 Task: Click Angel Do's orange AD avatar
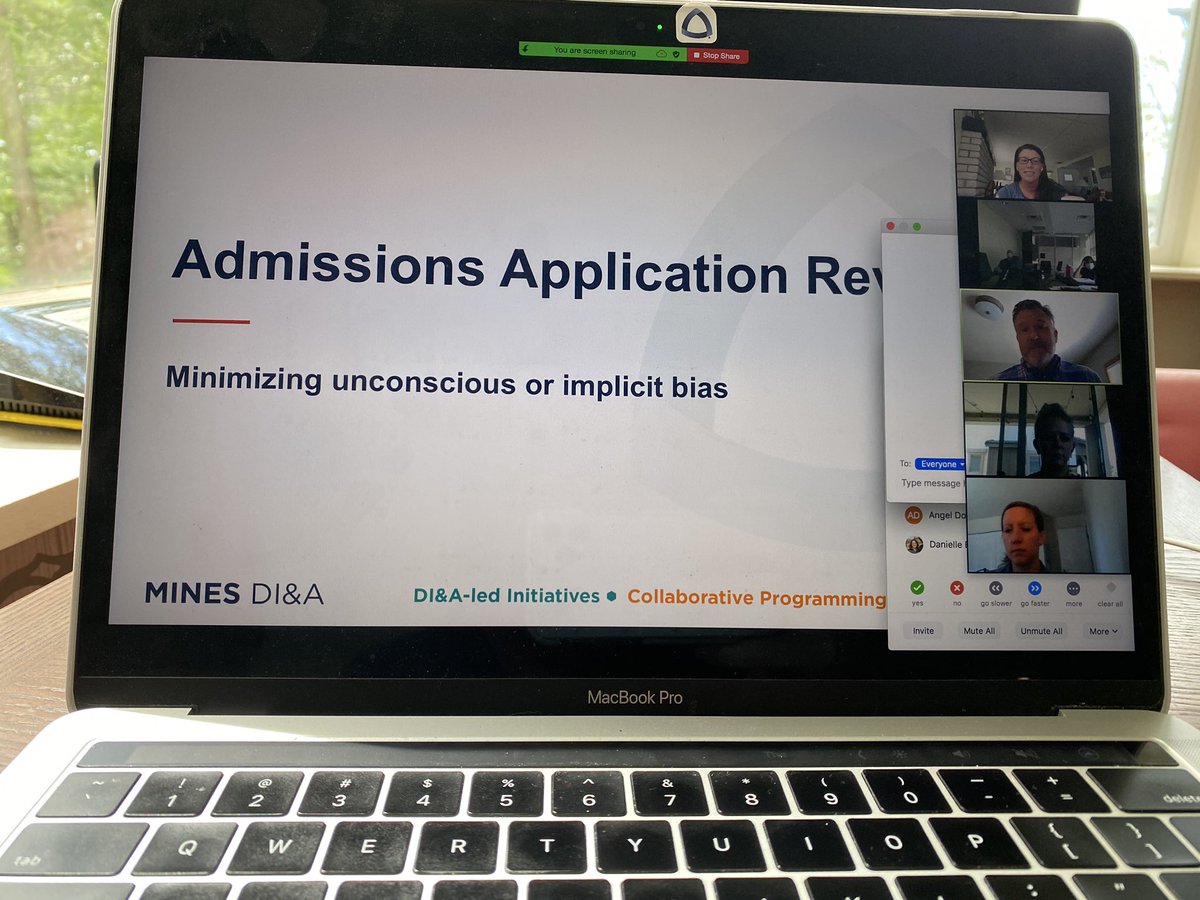tap(912, 516)
